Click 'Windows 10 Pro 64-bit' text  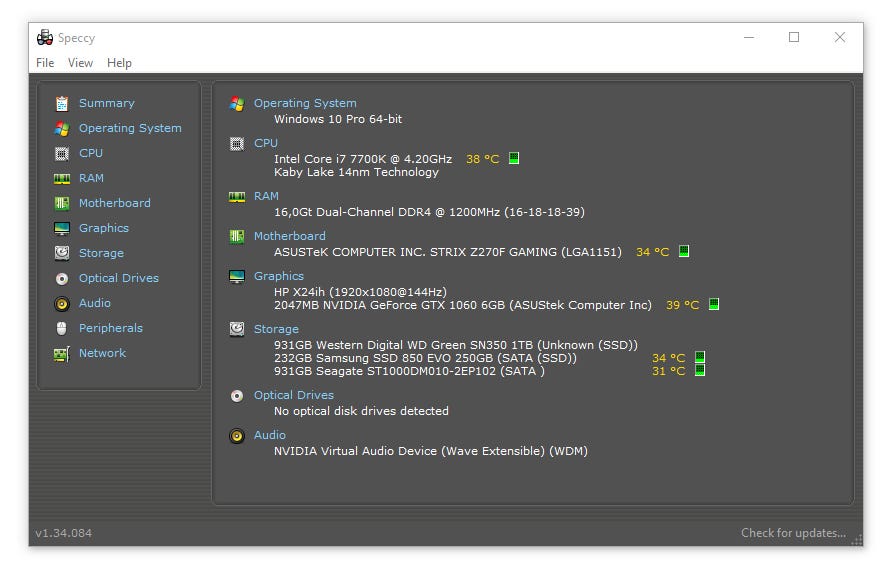tap(338, 119)
